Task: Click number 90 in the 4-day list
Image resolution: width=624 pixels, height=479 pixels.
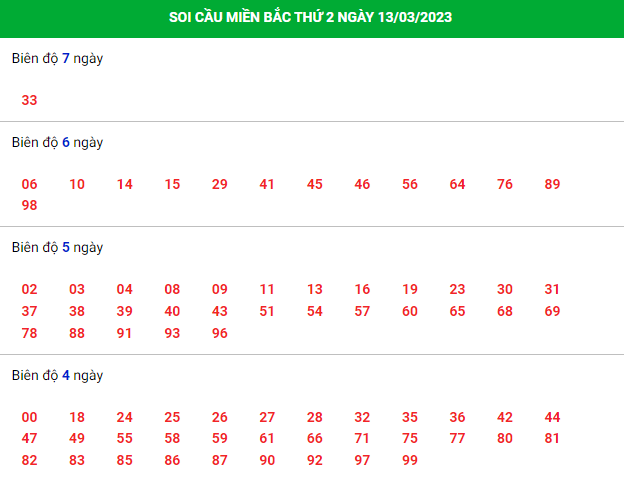Action: click(x=267, y=460)
